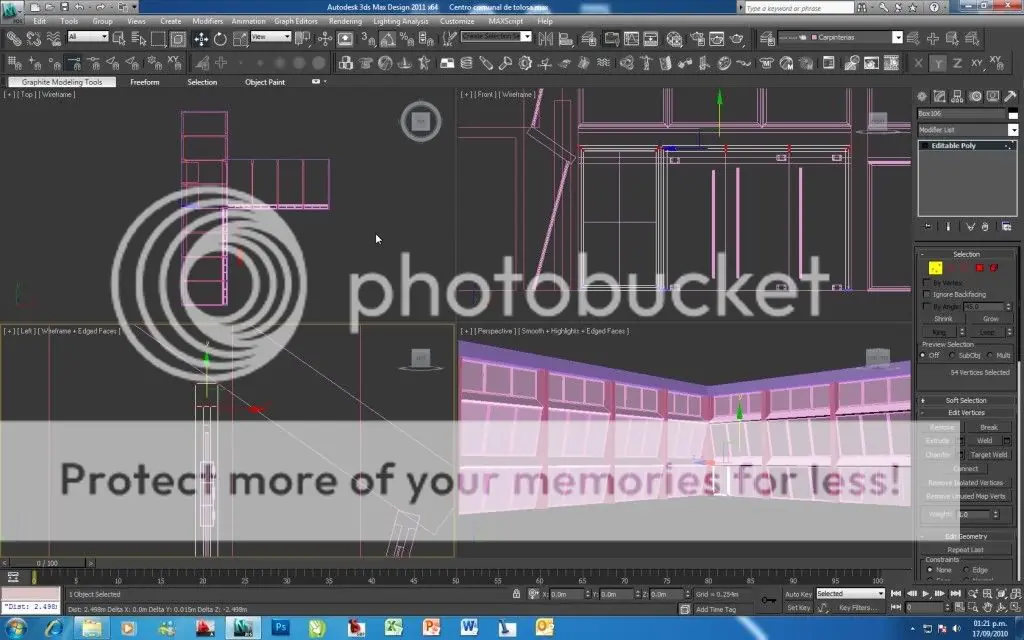Open the Curve Editor icon
1024x640 pixels.
coord(631,39)
